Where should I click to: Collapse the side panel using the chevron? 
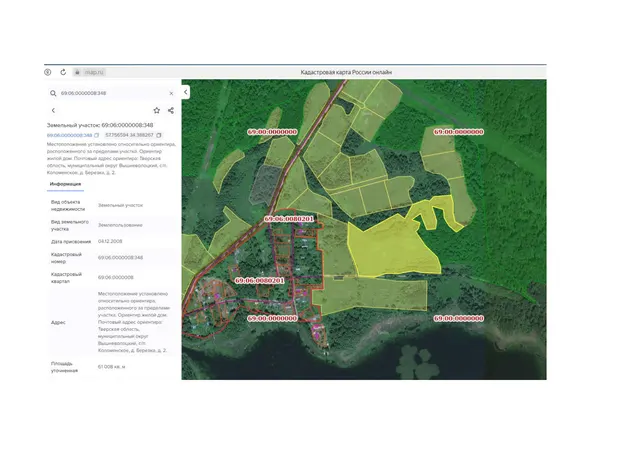tap(186, 92)
